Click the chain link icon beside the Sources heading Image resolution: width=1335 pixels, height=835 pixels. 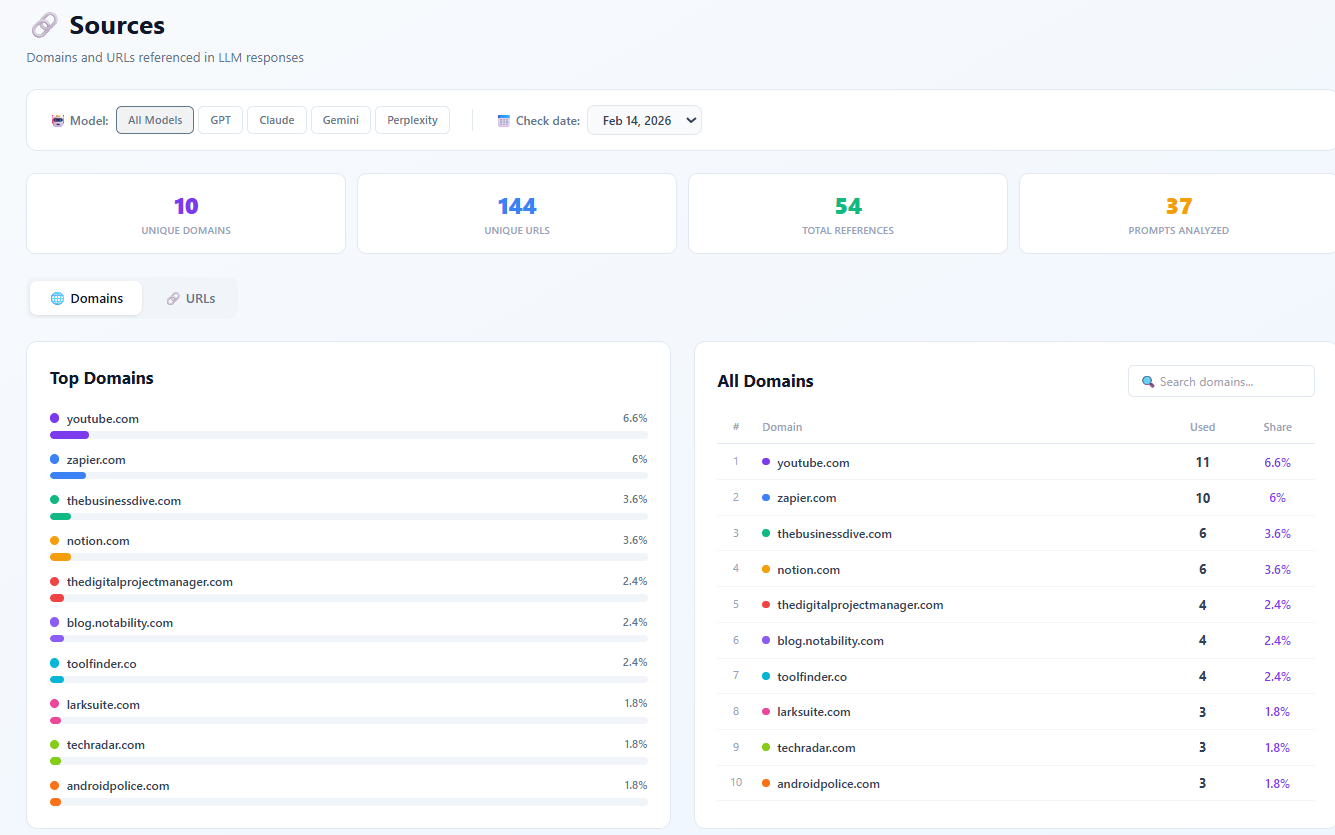click(x=43, y=24)
